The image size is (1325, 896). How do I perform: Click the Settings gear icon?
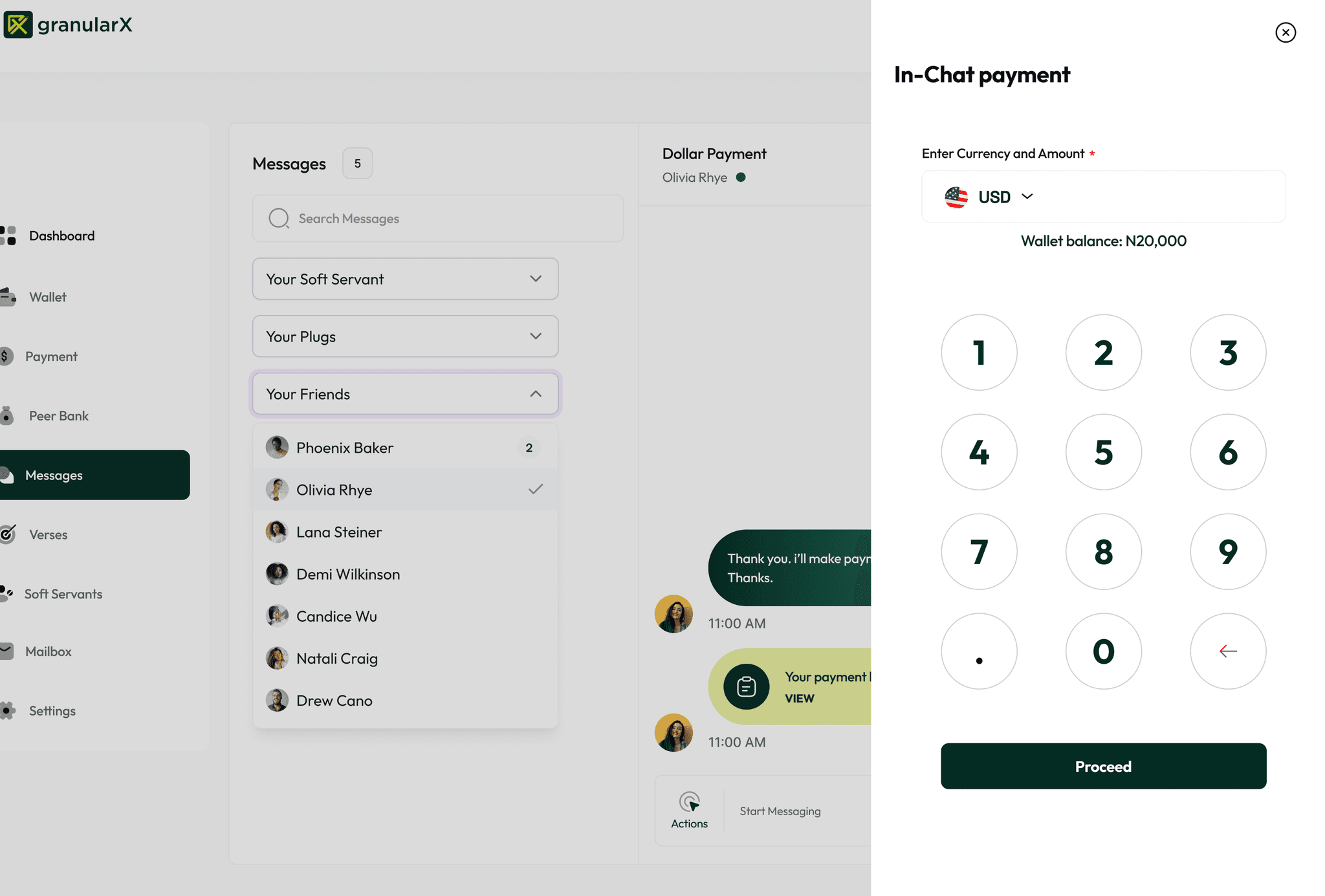point(8,710)
